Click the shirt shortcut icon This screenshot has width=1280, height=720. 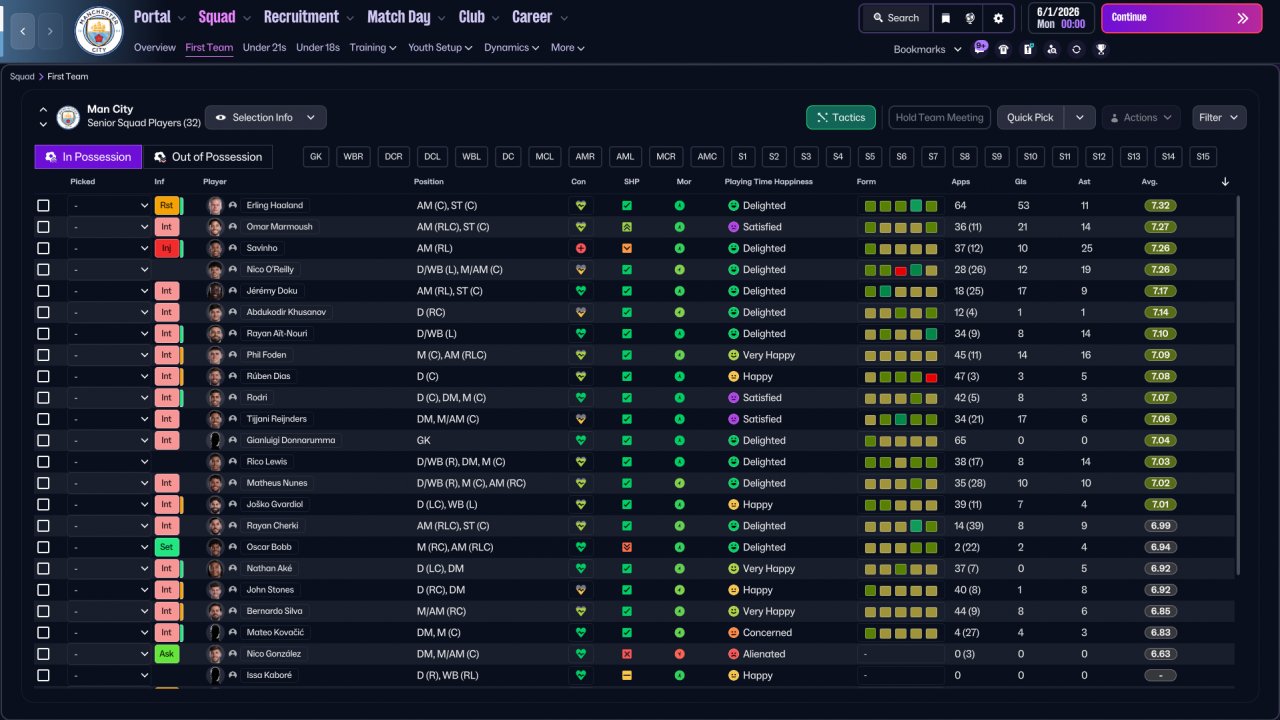[1004, 49]
